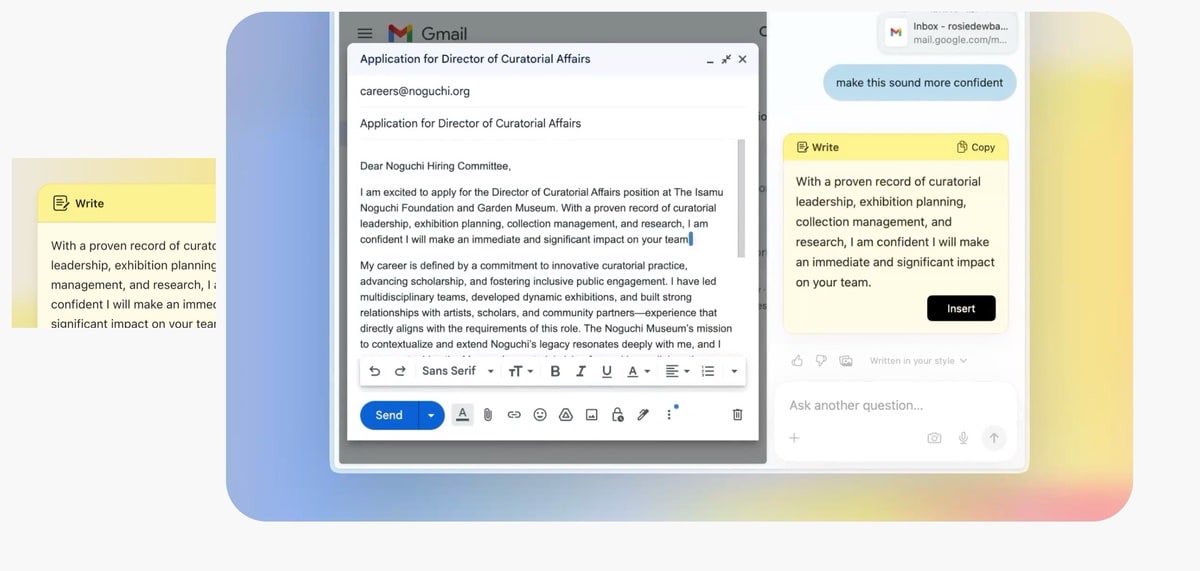Toggle bold formatting
Viewport: 1200px width, 571px height.
pyautogui.click(x=555, y=371)
